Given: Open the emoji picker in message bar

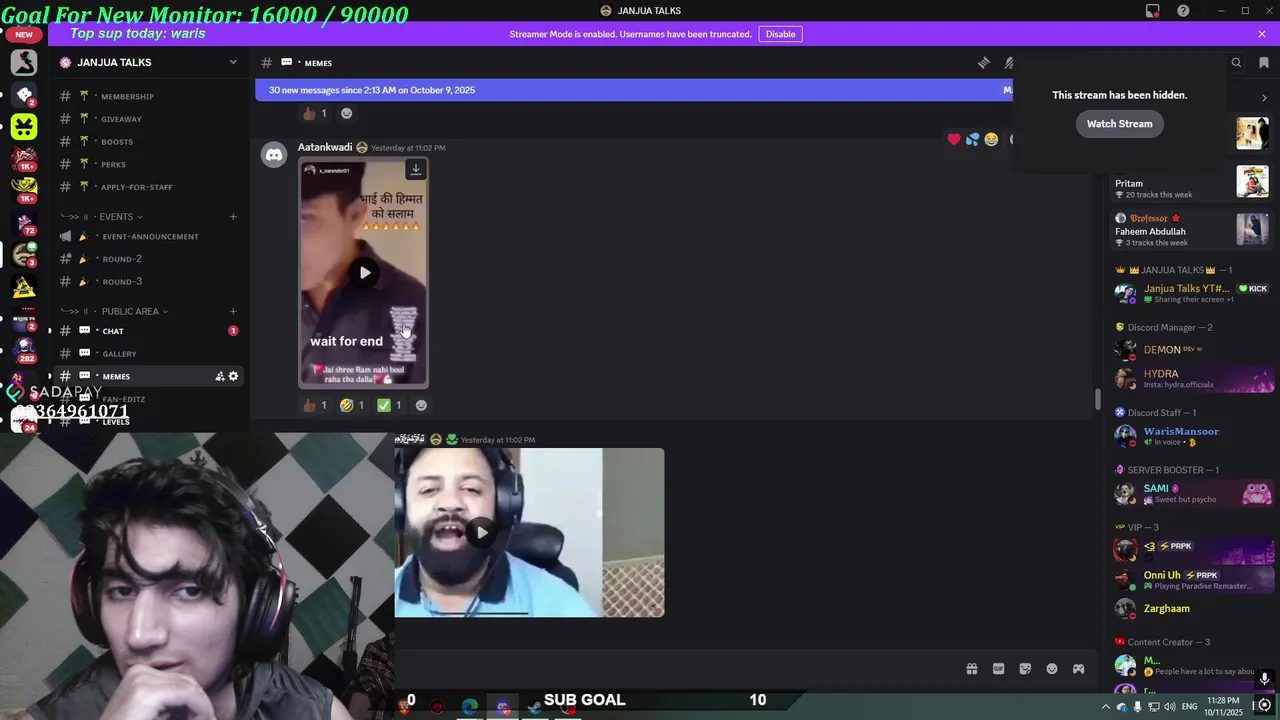Looking at the screenshot, I should (1052, 669).
